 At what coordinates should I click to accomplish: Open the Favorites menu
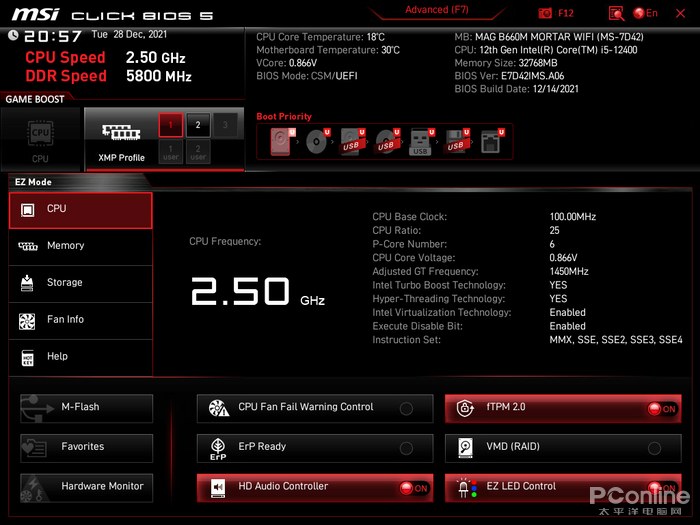click(87, 448)
